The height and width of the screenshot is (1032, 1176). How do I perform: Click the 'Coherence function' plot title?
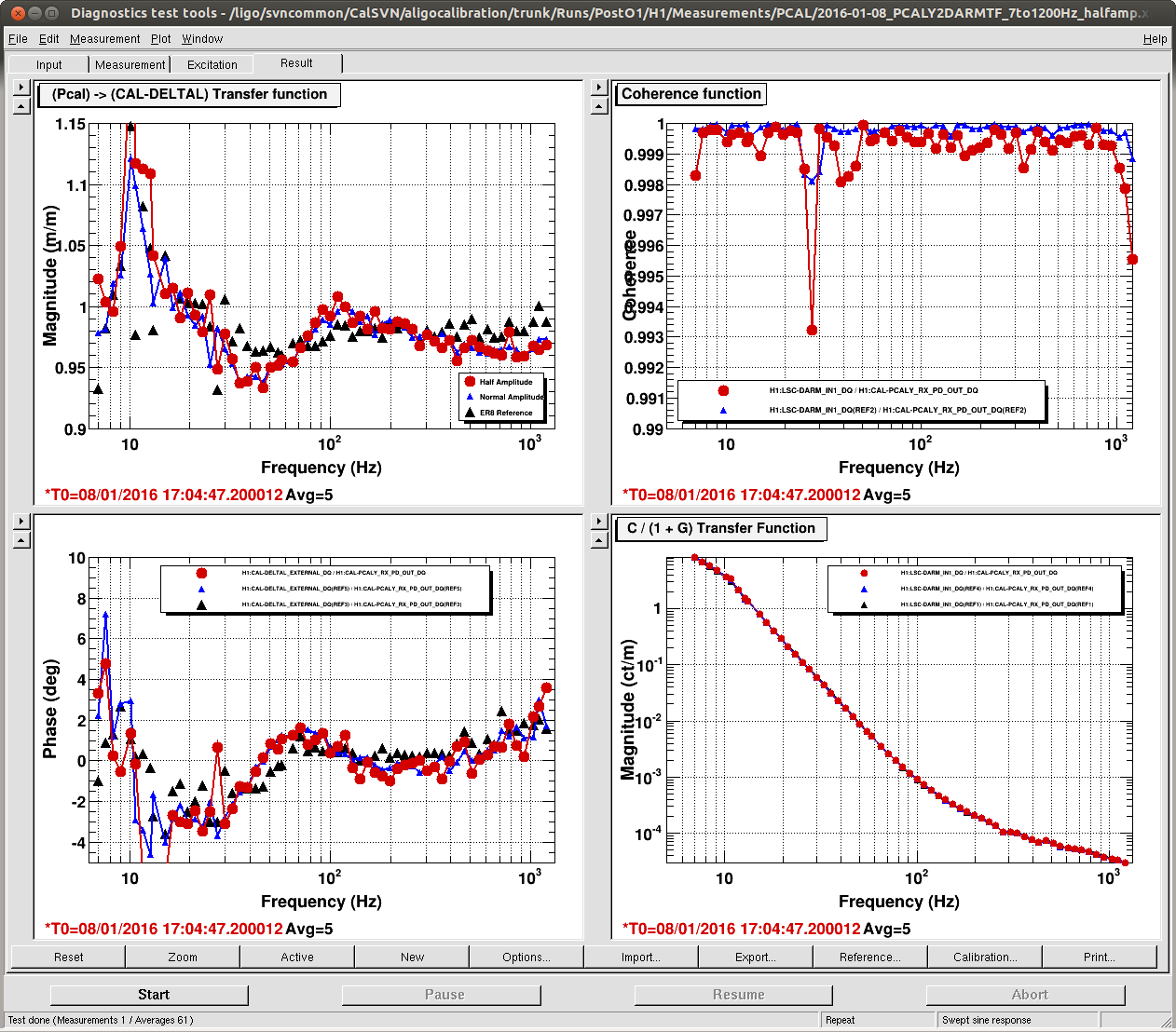click(691, 94)
